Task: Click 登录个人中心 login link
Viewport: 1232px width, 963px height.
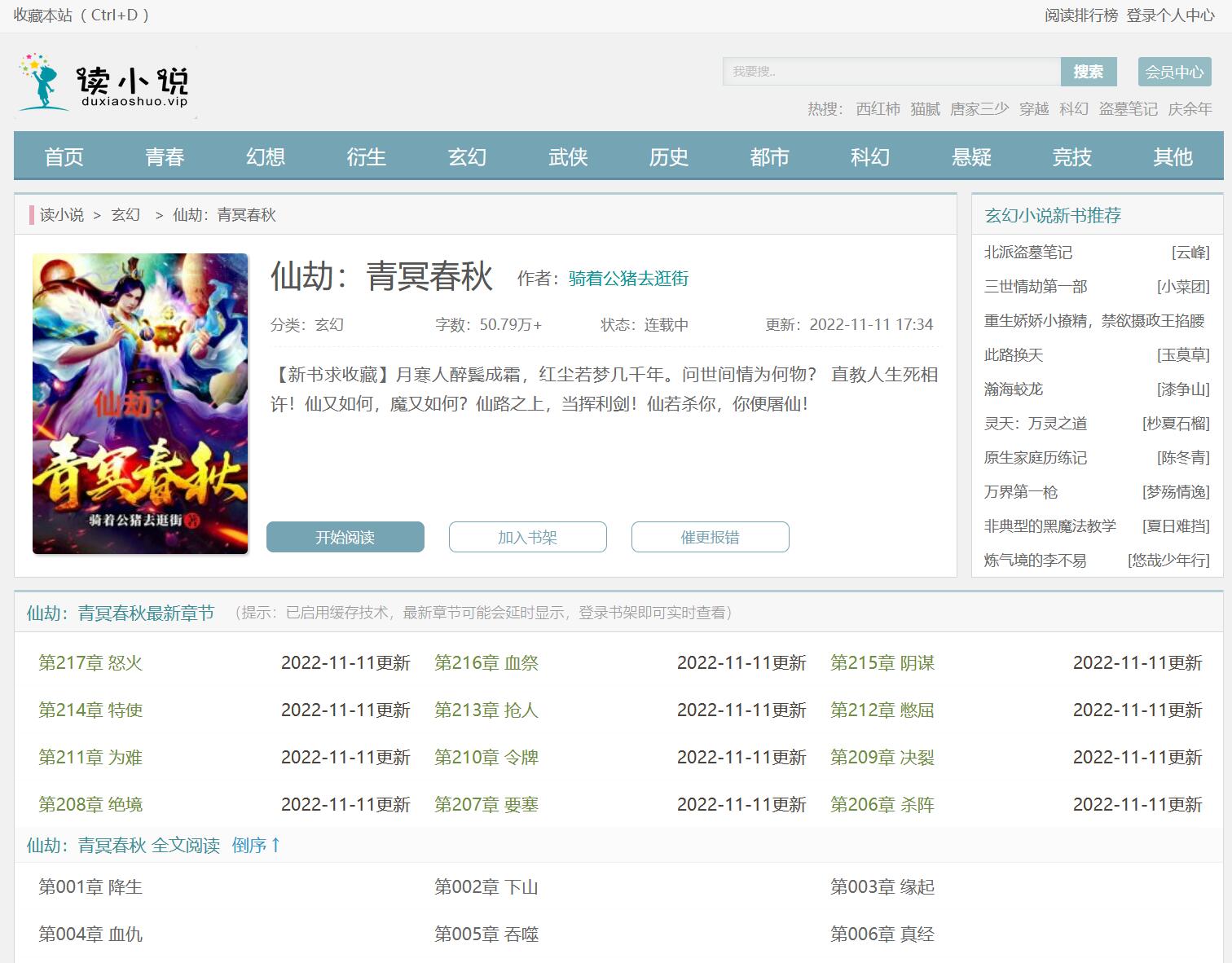Action: point(1171,15)
